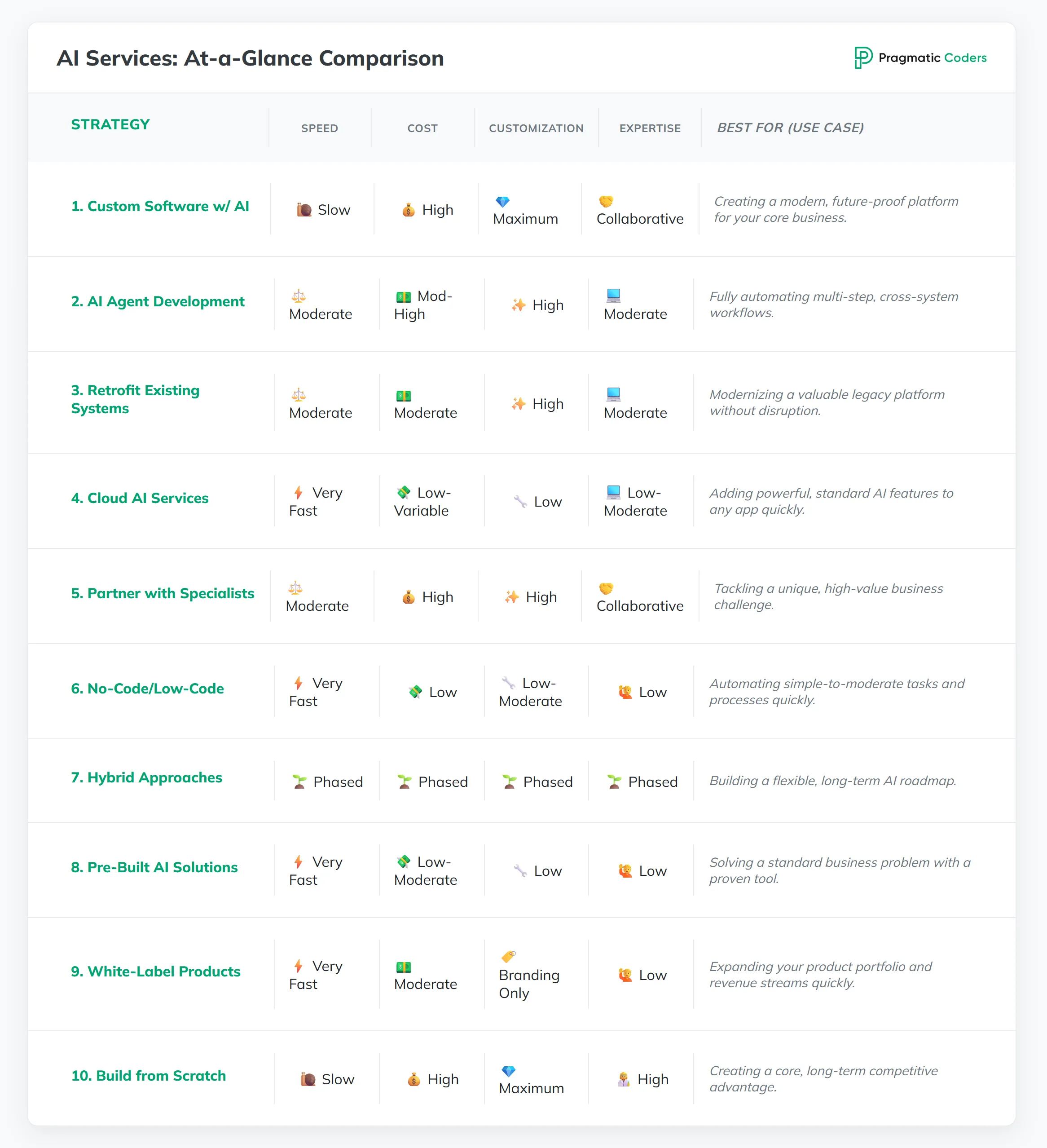
Task: Click the AI Services: At-a-Glance Comparison title
Action: [250, 58]
